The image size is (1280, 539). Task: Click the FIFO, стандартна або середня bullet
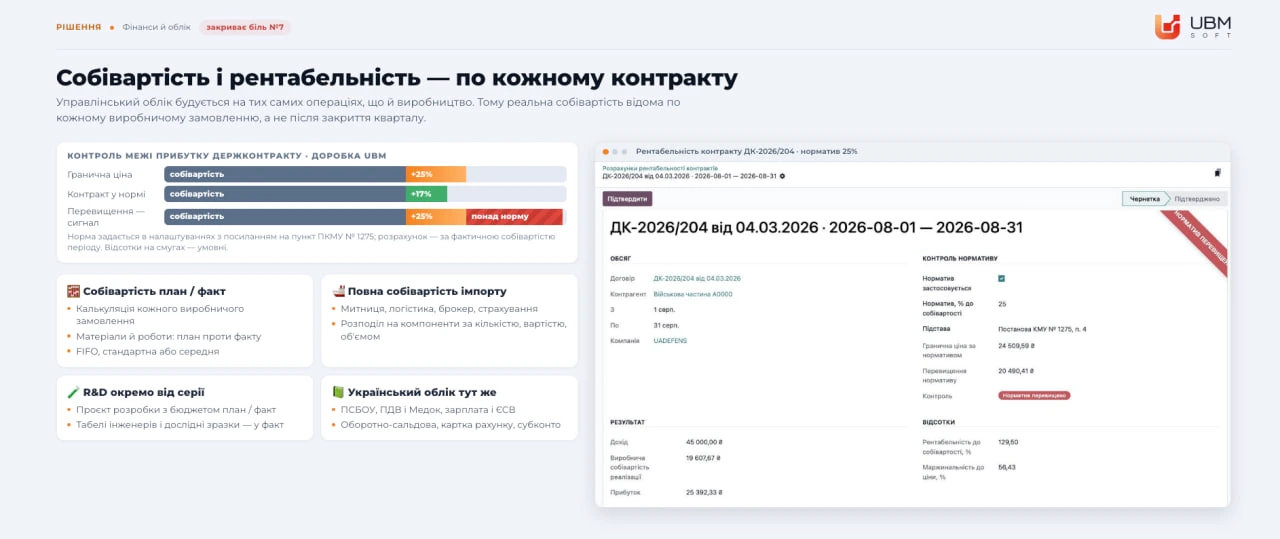point(147,351)
